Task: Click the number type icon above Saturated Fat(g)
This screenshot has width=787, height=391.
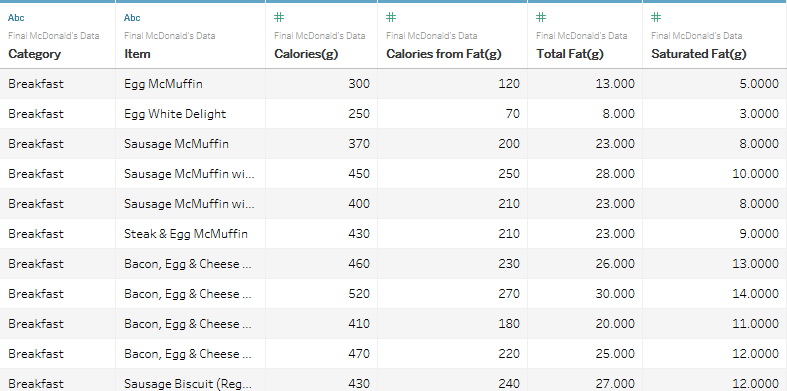Action: tap(656, 18)
